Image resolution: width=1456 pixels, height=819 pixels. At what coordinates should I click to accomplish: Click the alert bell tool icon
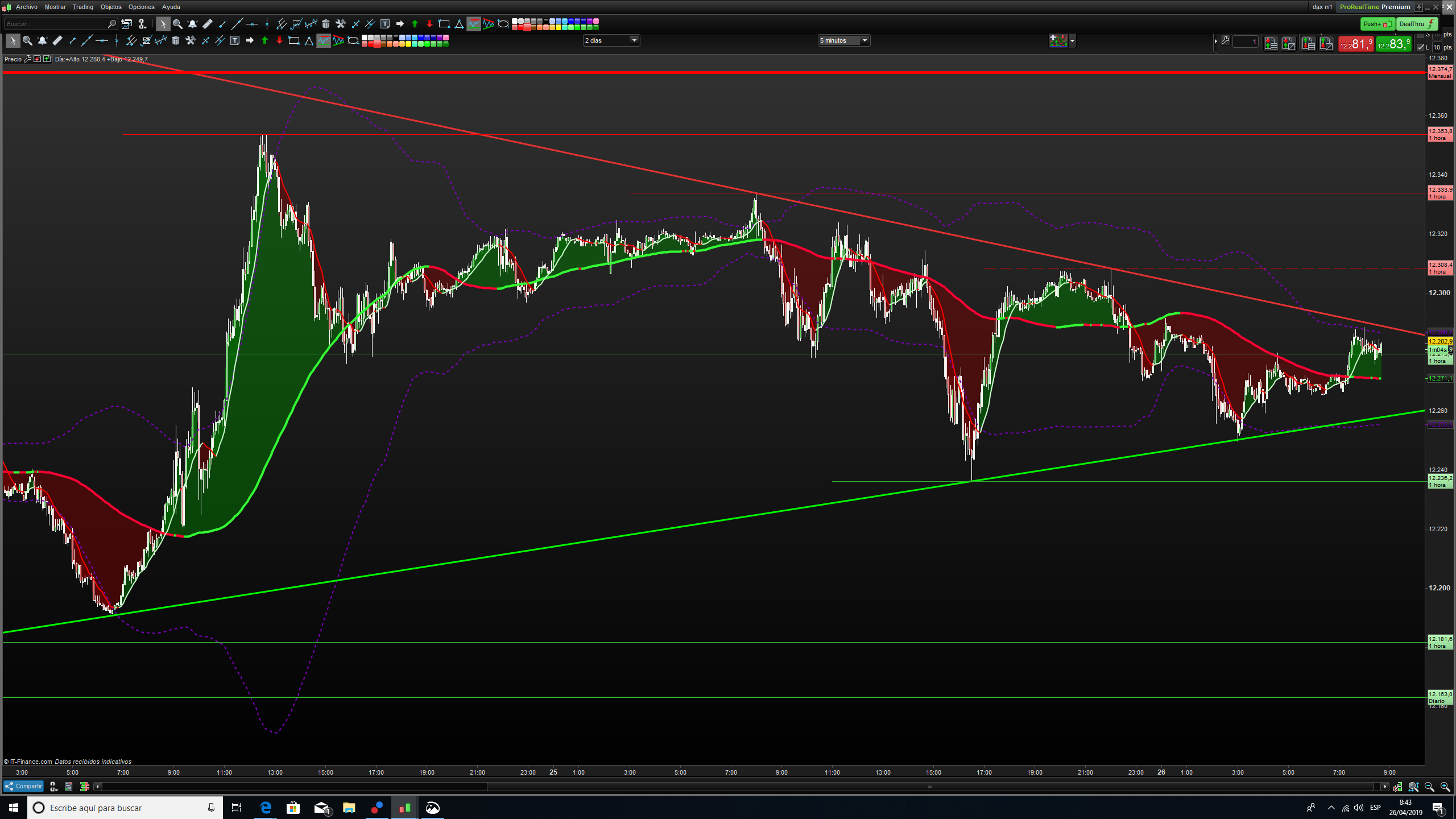pyautogui.click(x=192, y=24)
